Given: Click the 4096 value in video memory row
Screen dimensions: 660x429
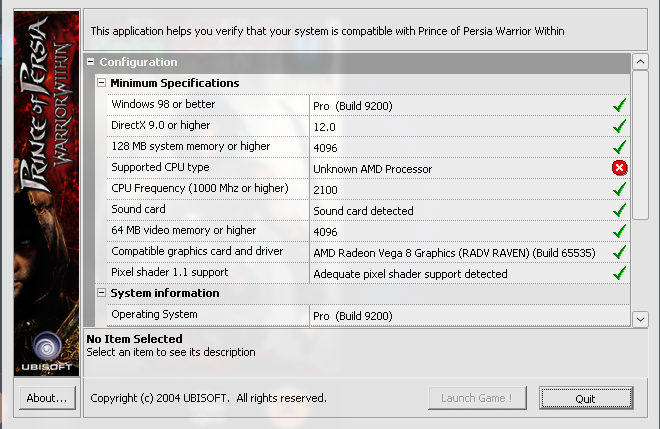Looking at the screenshot, I should tap(325, 232).
